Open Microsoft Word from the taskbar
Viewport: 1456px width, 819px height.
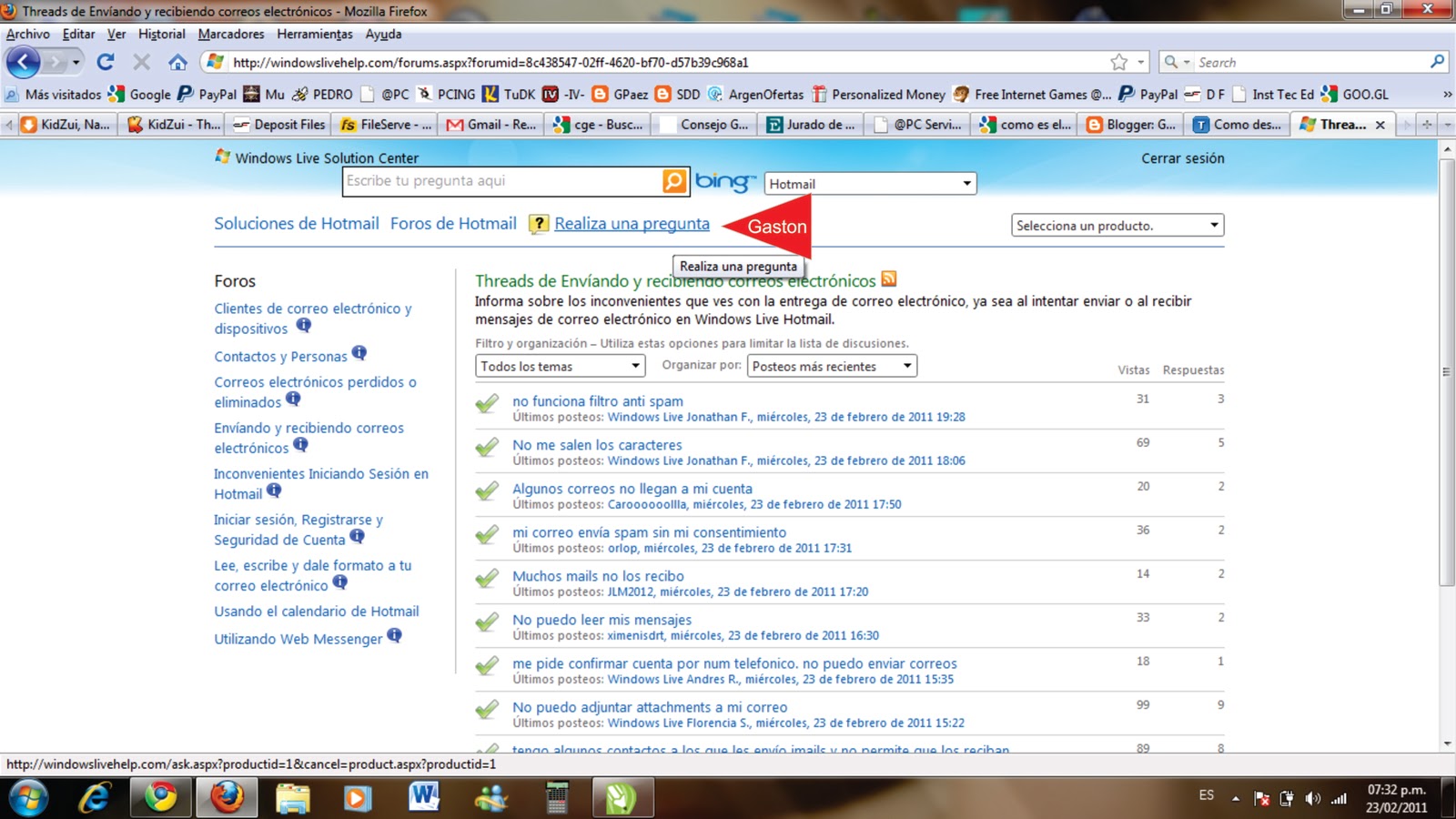(x=423, y=798)
